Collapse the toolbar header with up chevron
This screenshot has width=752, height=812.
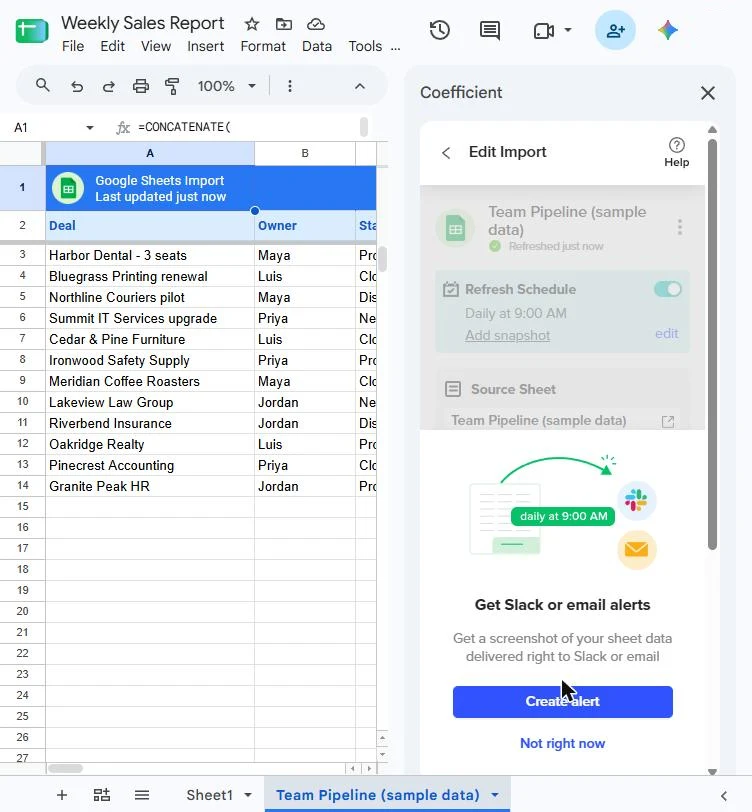pyautogui.click(x=359, y=86)
